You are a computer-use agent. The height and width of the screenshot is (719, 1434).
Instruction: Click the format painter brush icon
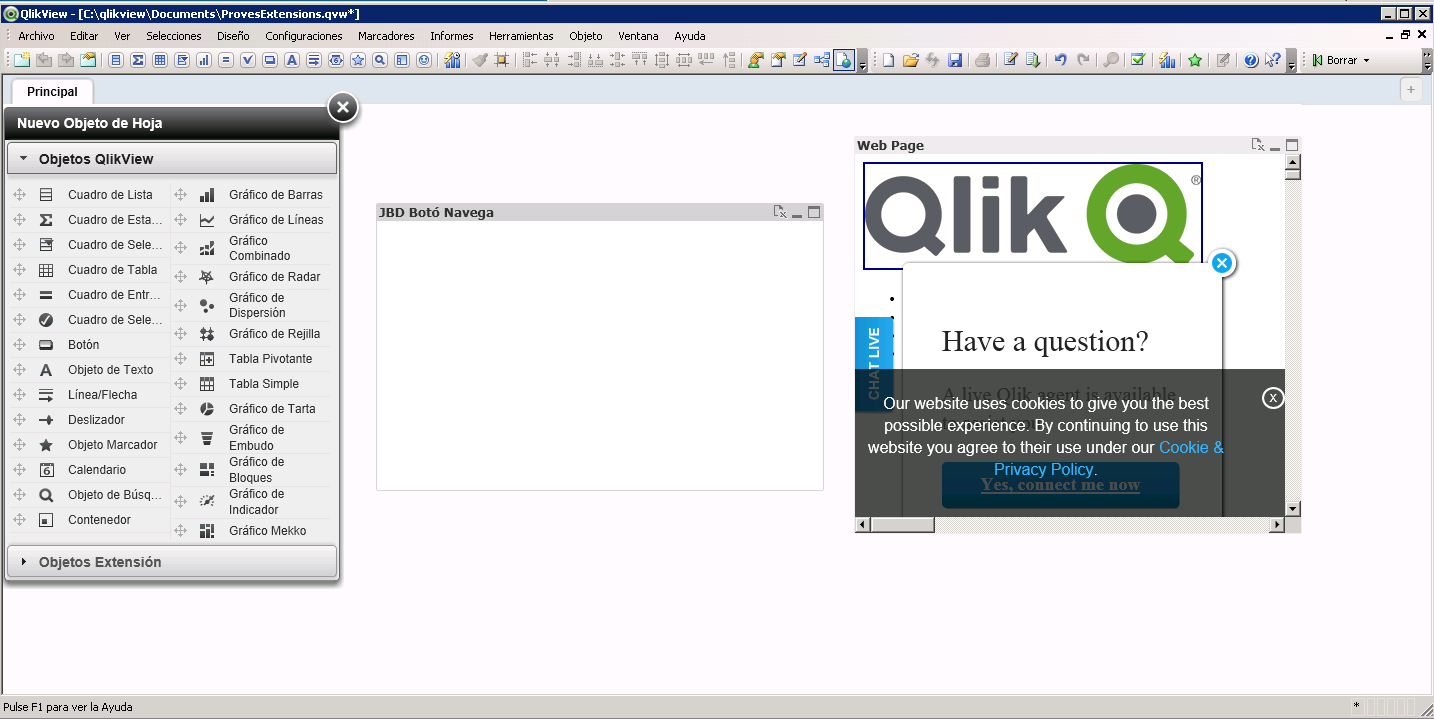480,60
